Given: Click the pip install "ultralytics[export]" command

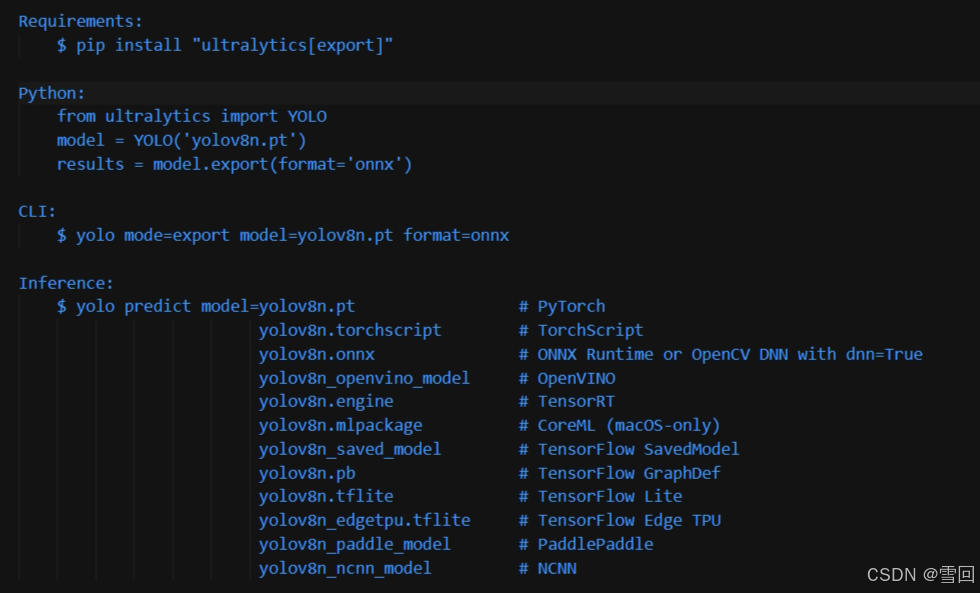Looking at the screenshot, I should pyautogui.click(x=225, y=46).
